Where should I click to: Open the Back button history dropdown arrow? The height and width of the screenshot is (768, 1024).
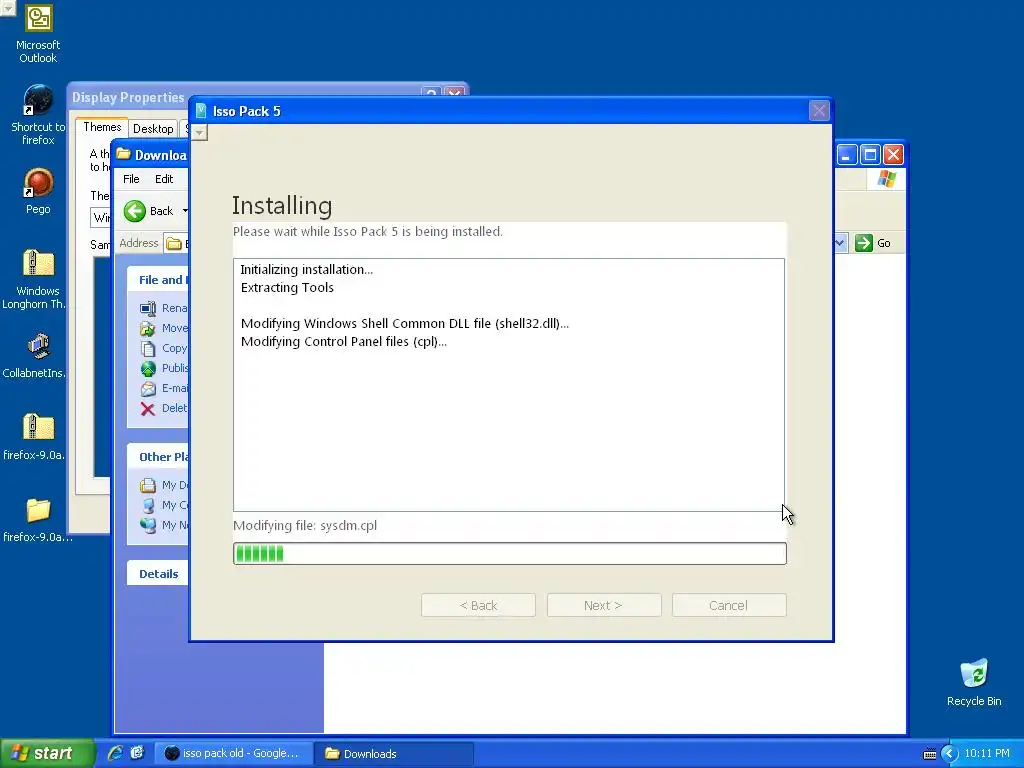[x=185, y=211]
